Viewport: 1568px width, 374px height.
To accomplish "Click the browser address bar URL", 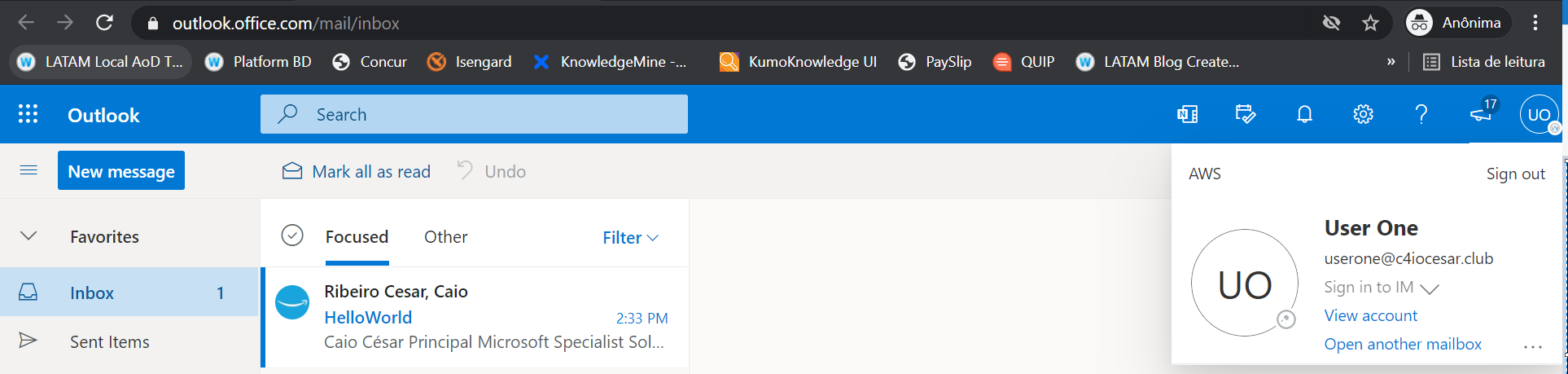I will pos(286,24).
